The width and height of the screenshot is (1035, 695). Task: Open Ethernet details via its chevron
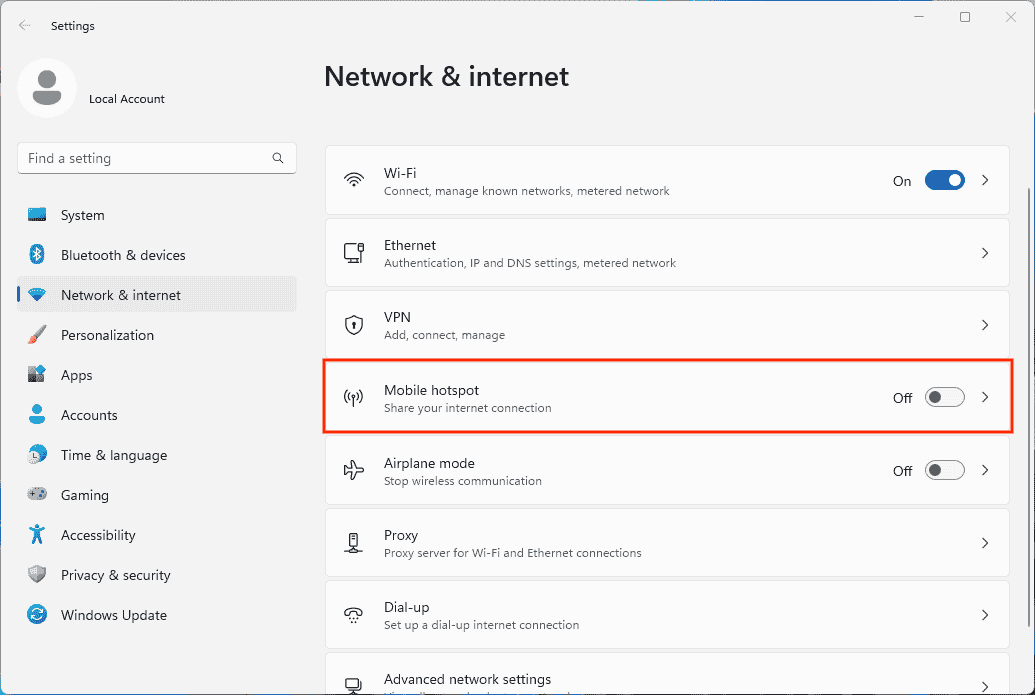pos(985,253)
